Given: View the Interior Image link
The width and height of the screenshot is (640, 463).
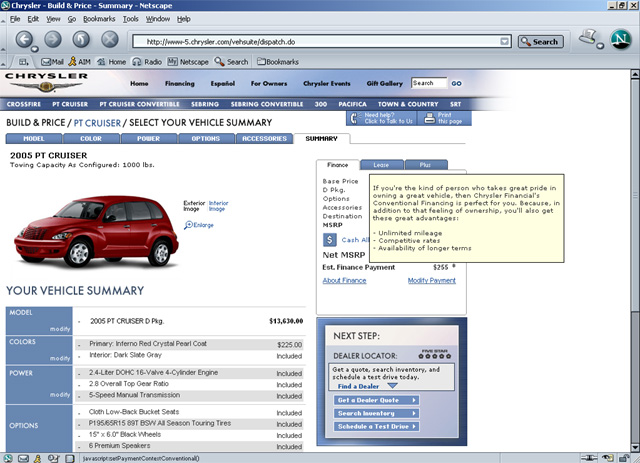Looking at the screenshot, I should pyautogui.click(x=218, y=206).
